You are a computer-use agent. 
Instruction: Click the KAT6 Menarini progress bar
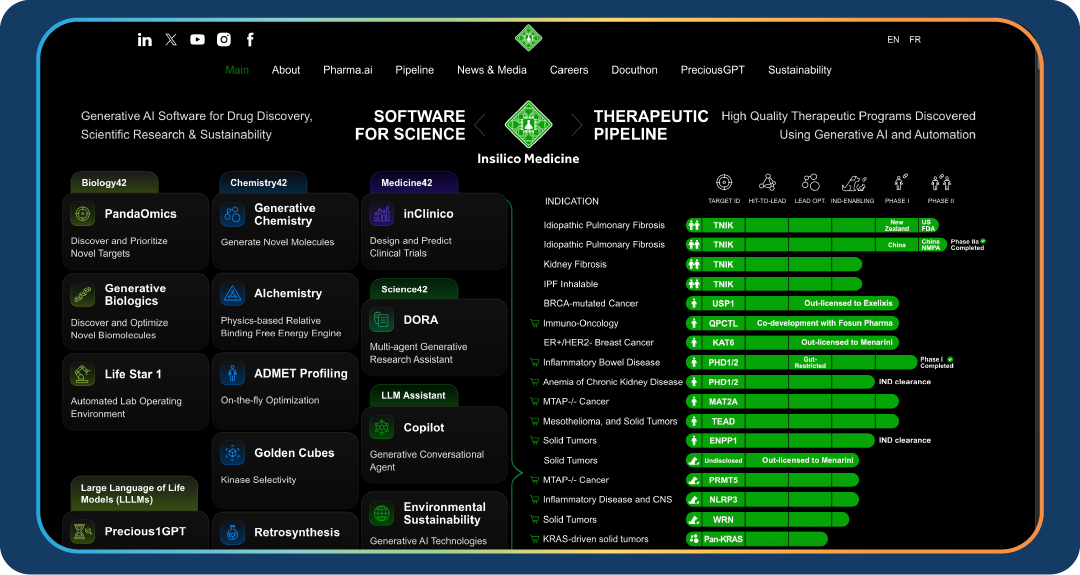point(792,342)
